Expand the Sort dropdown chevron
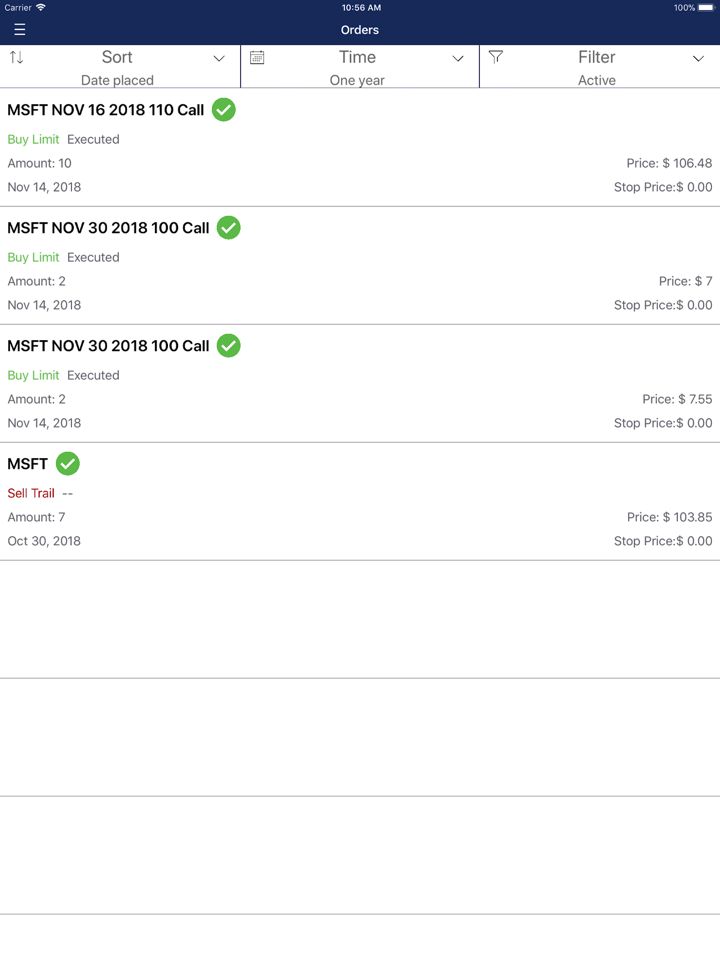The width and height of the screenshot is (720, 960). click(219, 59)
